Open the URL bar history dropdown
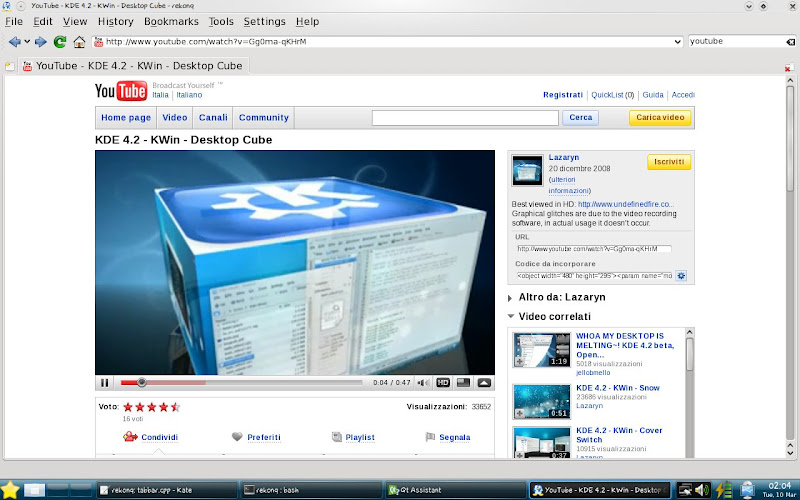This screenshot has width=800, height=500. click(x=678, y=42)
